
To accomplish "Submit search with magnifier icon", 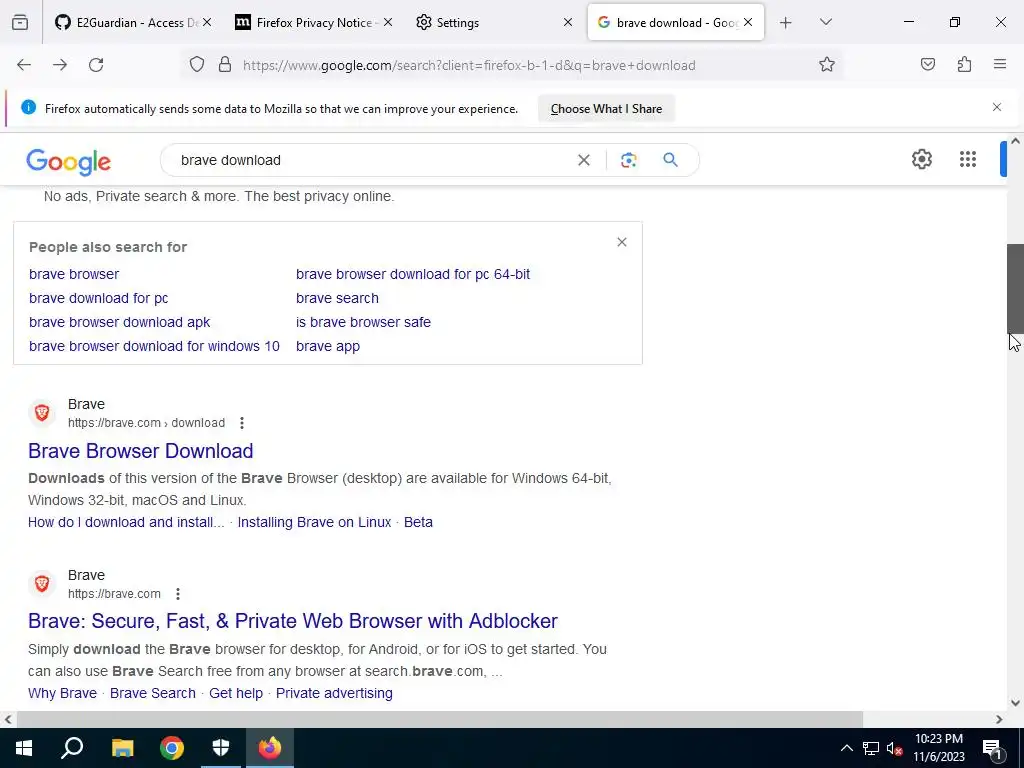I will click(x=670, y=160).
